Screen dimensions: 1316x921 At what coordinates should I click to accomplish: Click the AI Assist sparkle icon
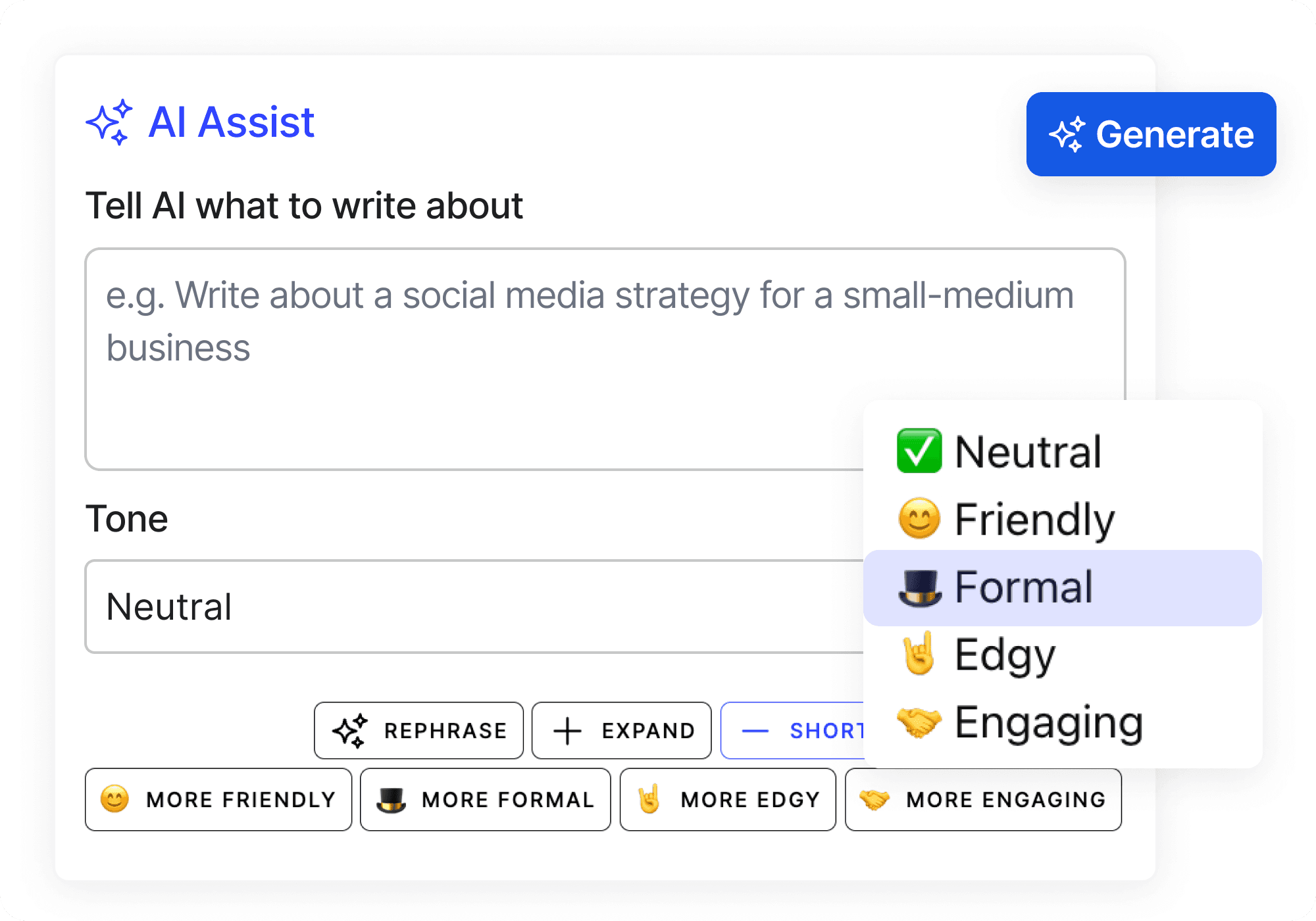coord(109,122)
